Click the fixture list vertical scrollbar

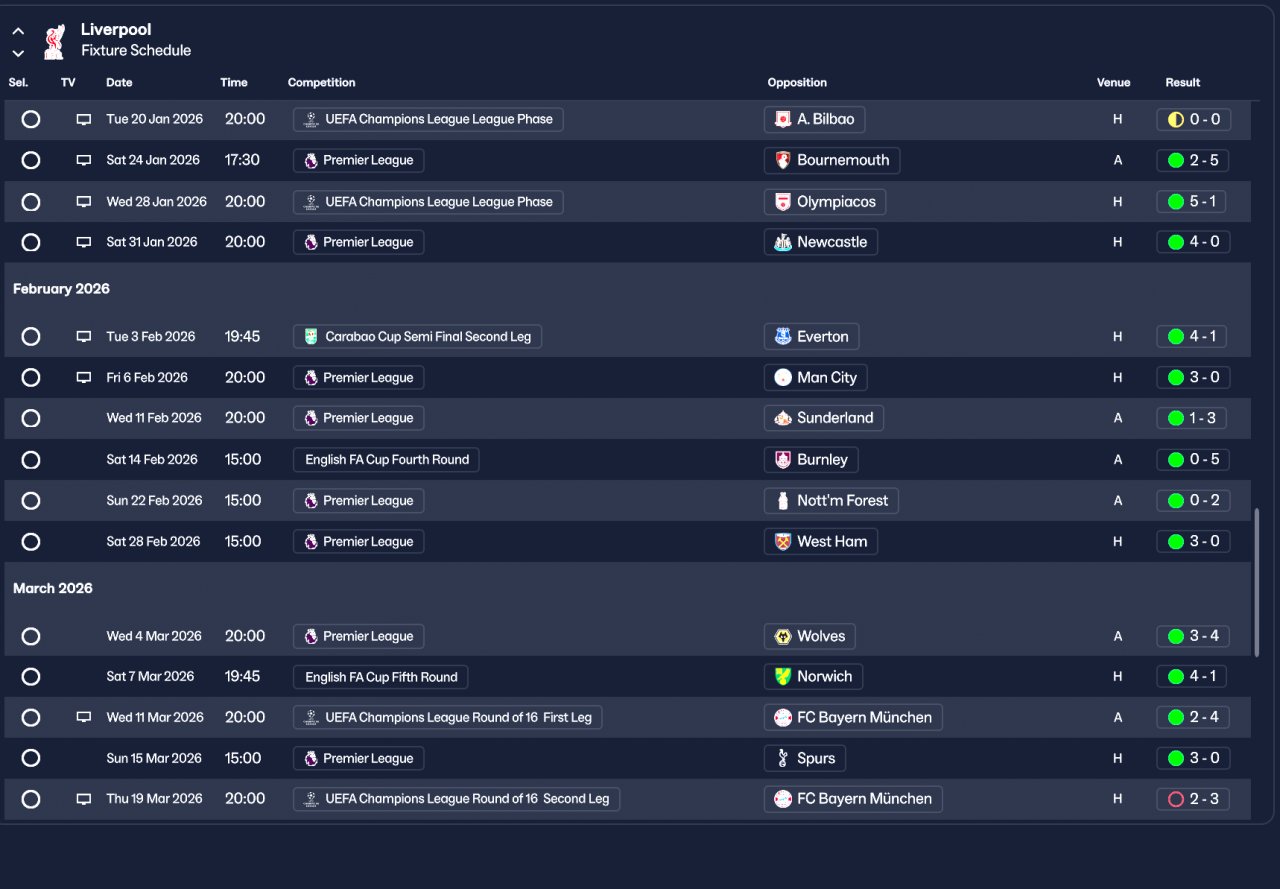1257,583
